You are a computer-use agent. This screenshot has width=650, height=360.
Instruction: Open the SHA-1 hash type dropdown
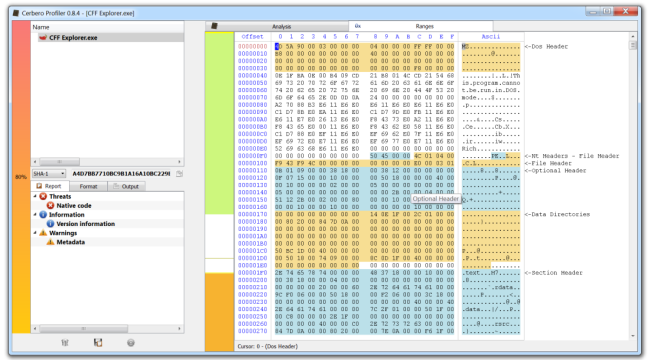[49, 174]
